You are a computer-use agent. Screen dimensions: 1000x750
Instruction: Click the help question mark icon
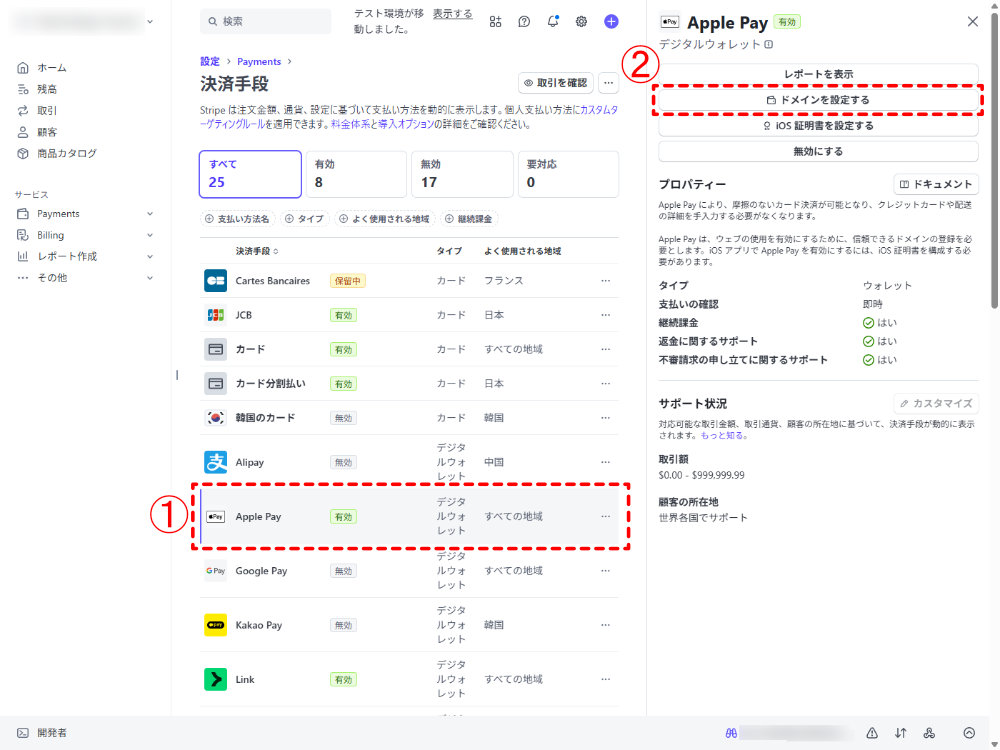click(x=524, y=21)
